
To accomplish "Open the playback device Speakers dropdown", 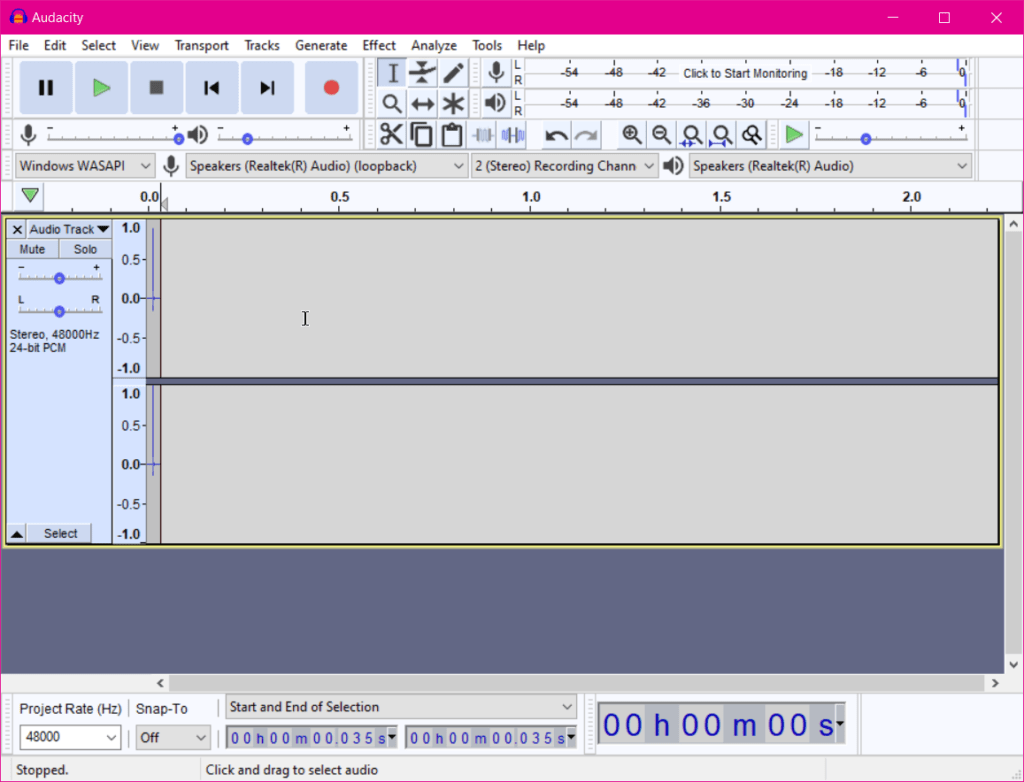I will 830,166.
